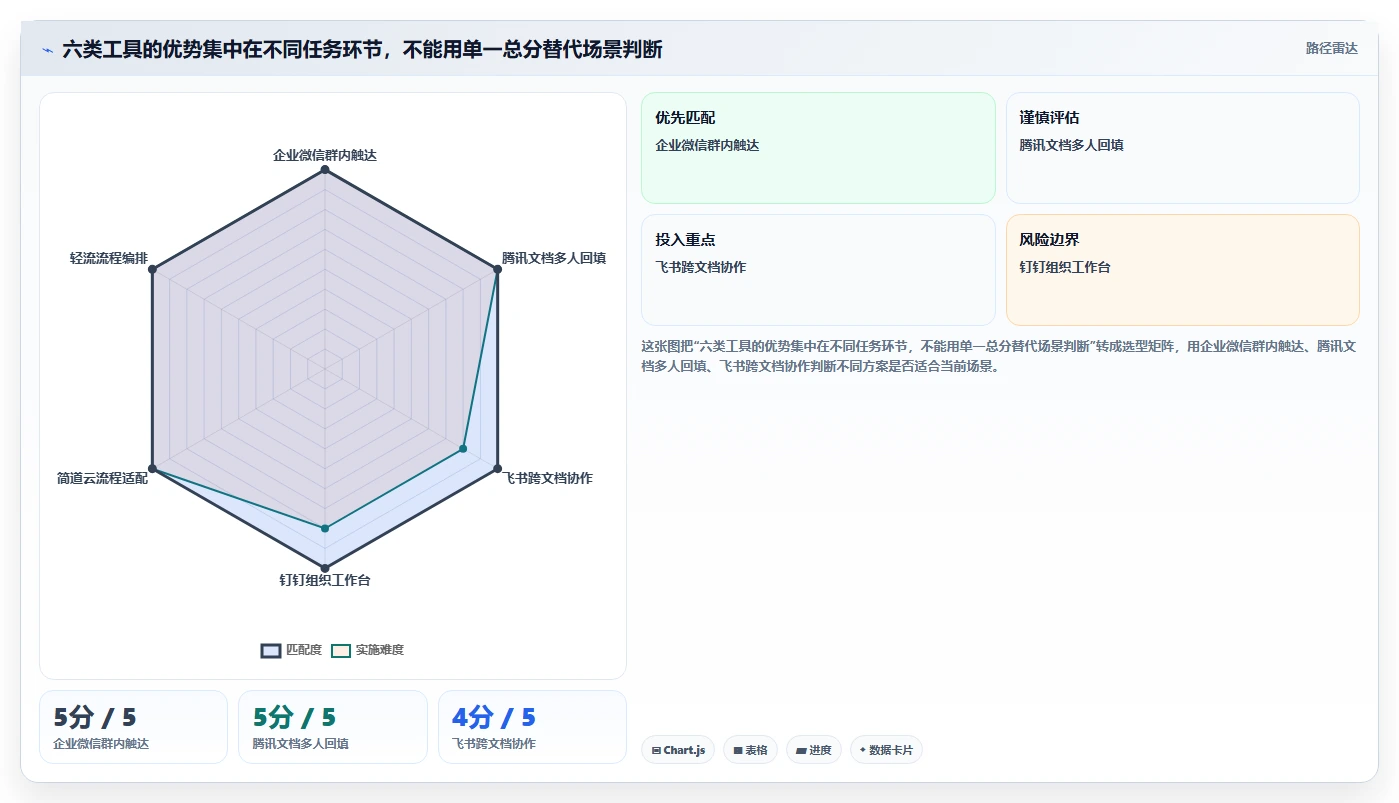Click the 4分 / 5 飞书跨文档协作 score card
The height and width of the screenshot is (803, 1399).
pyautogui.click(x=532, y=727)
